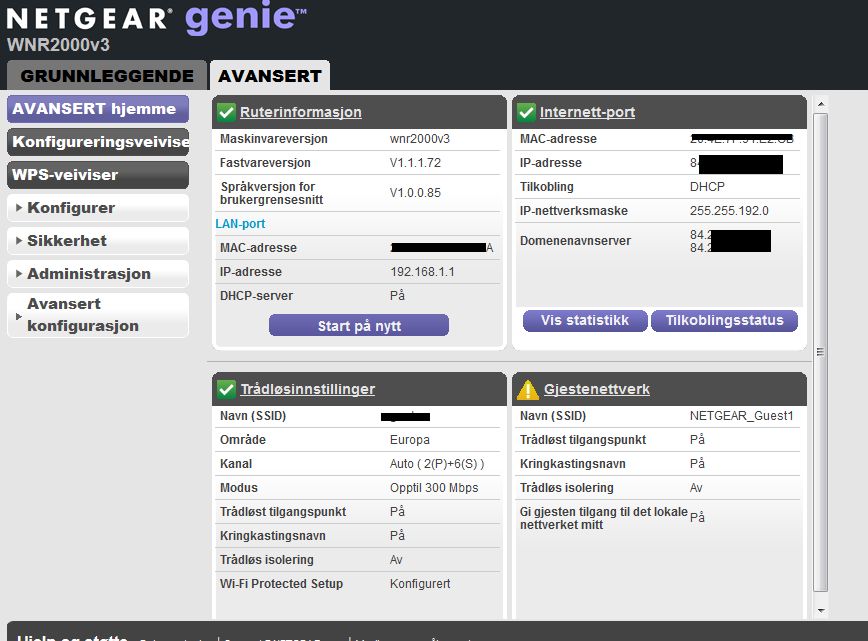Click the green check icon beside Internett-port
This screenshot has height=641, width=868.
pos(526,112)
